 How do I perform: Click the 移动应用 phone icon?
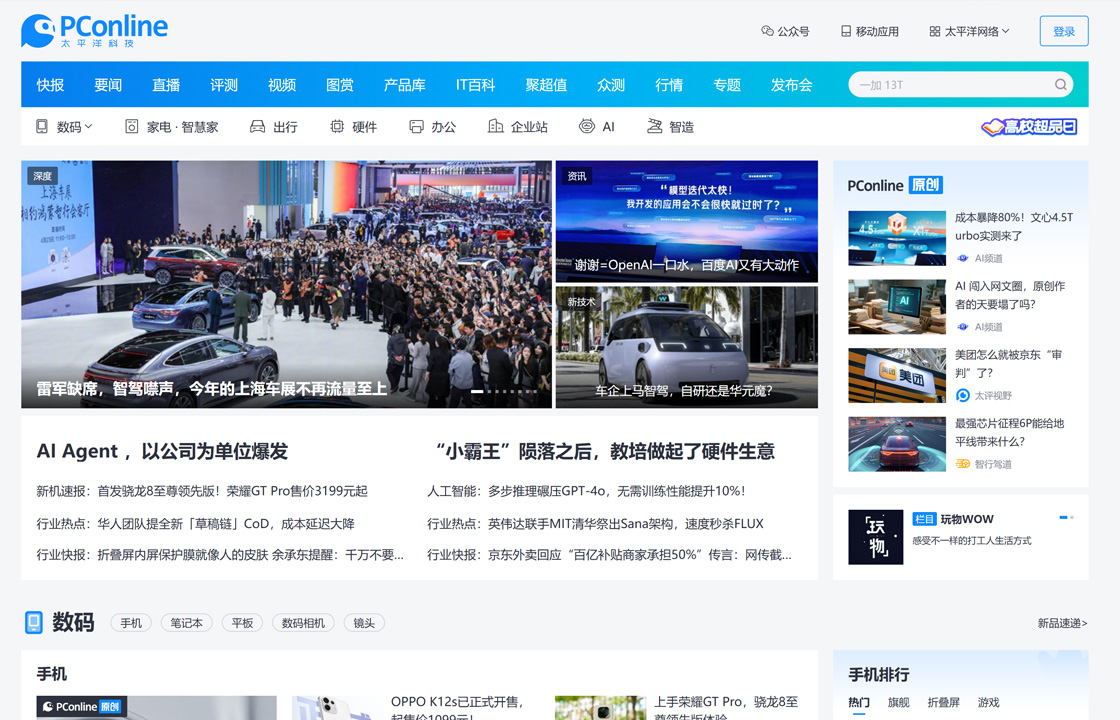click(x=846, y=31)
